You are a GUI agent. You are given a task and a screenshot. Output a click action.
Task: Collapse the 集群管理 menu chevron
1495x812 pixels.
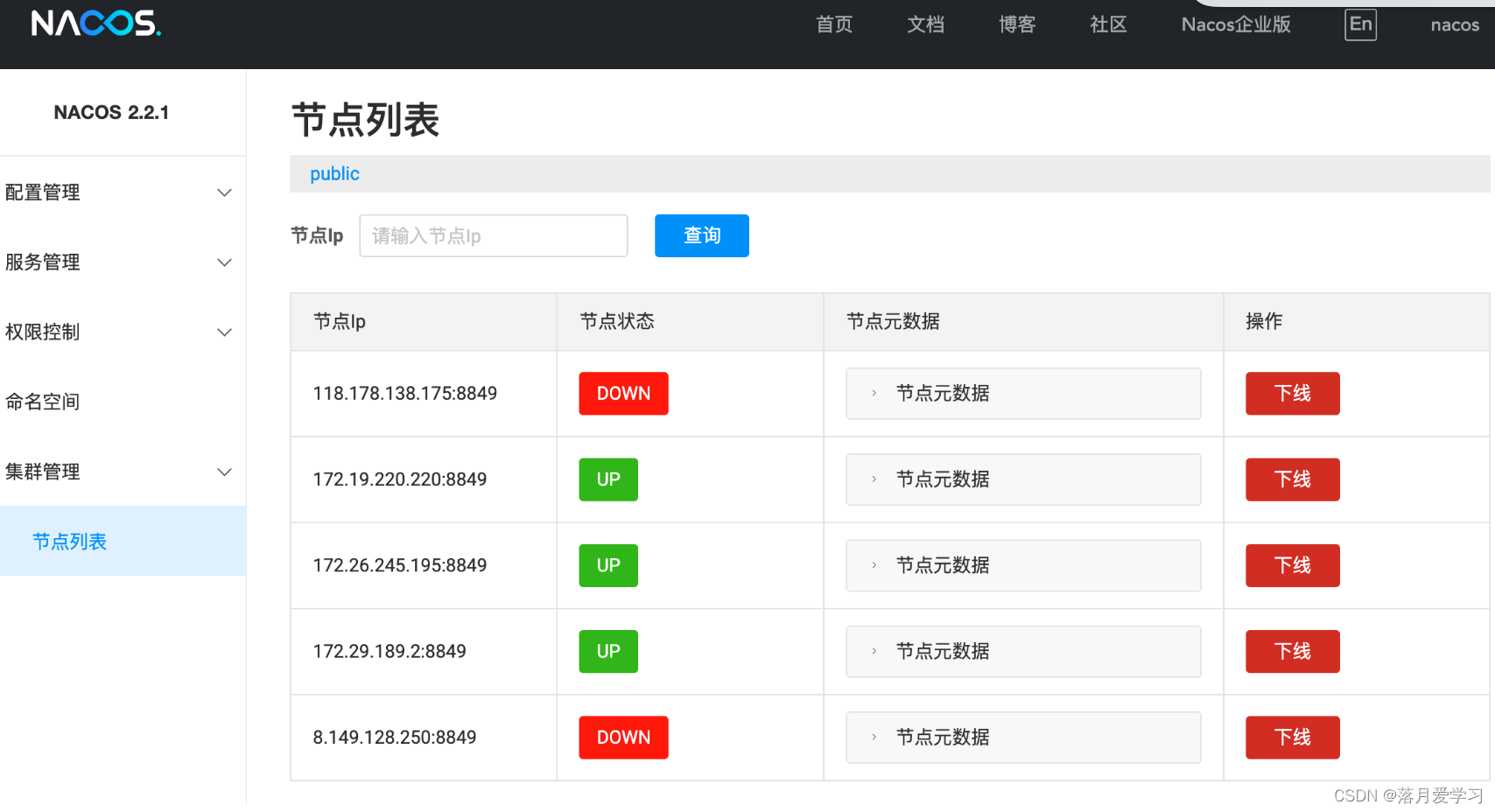click(224, 472)
